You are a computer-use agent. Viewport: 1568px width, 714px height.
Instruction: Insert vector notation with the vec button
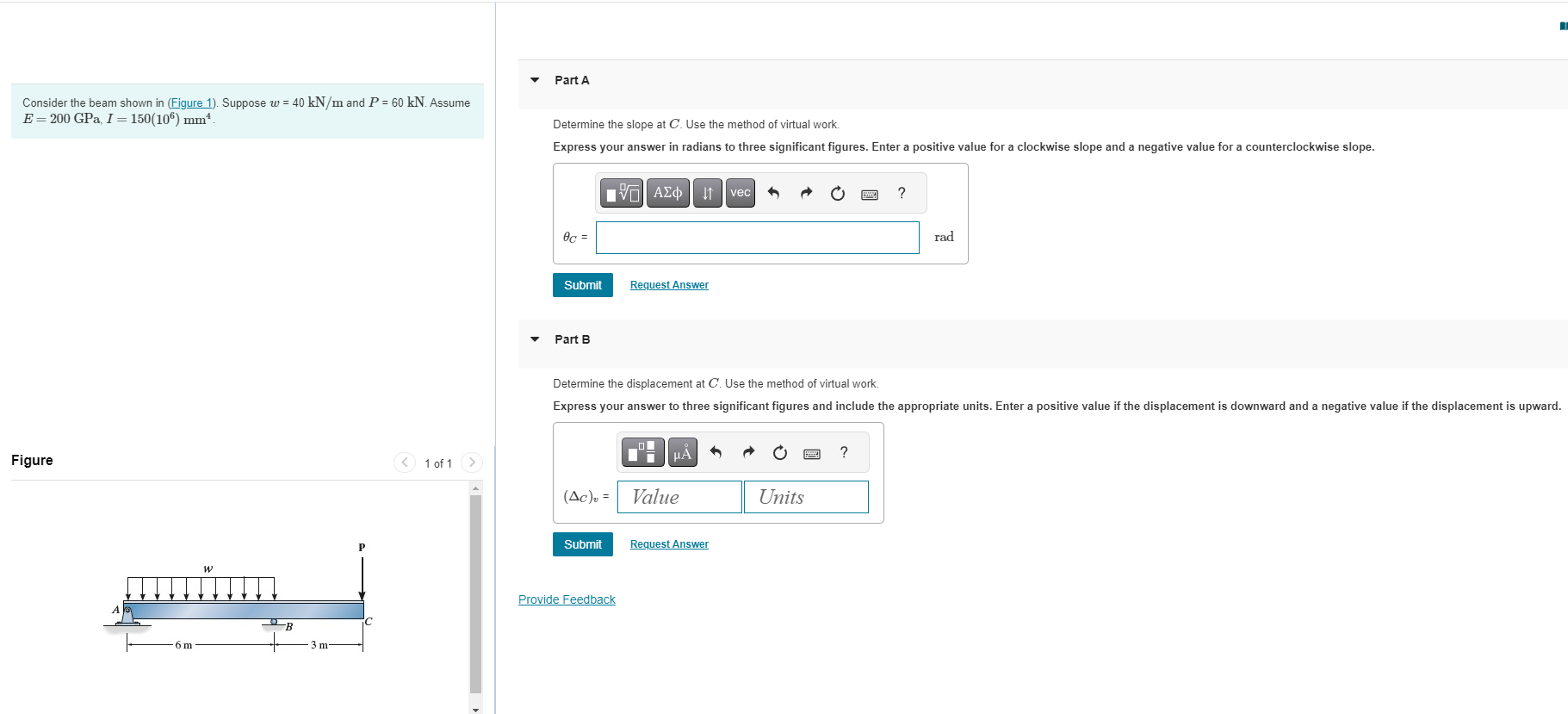[x=741, y=193]
